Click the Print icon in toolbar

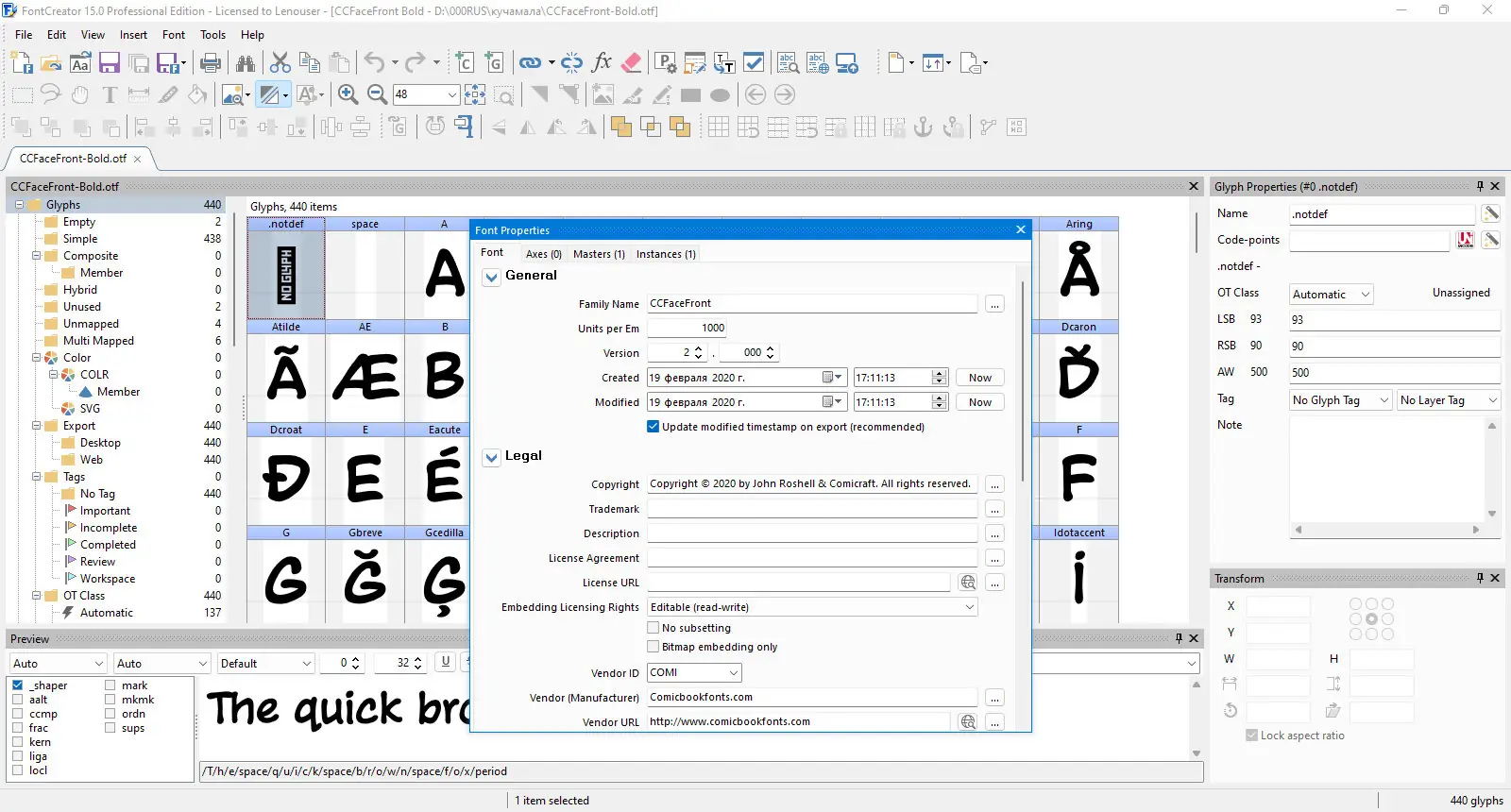(x=211, y=63)
